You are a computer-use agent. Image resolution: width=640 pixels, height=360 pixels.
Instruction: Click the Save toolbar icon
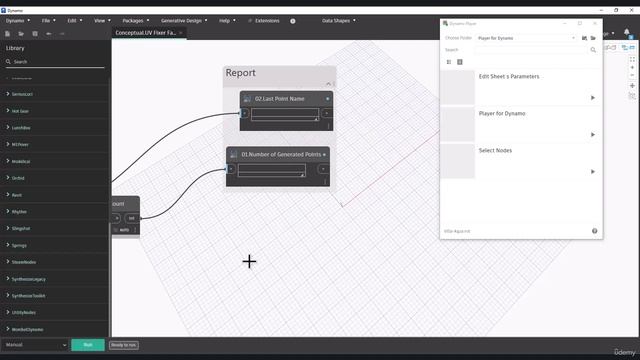(x=35, y=34)
